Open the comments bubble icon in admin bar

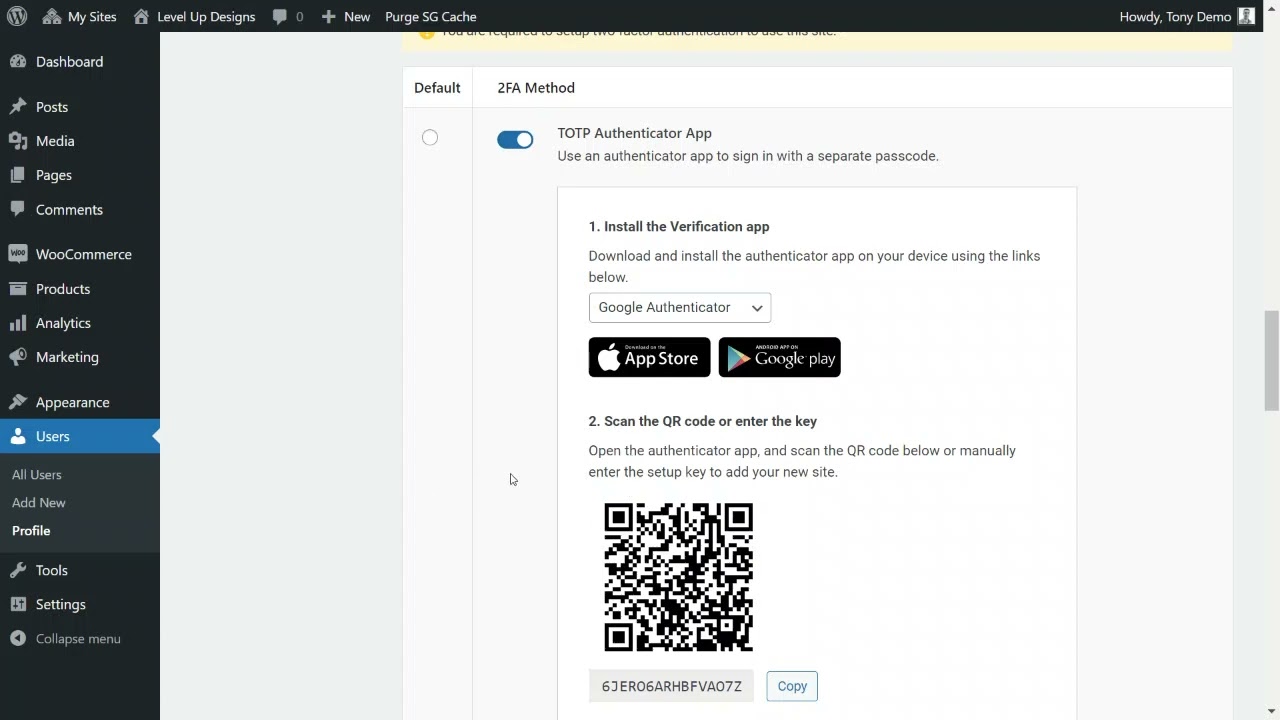280,16
